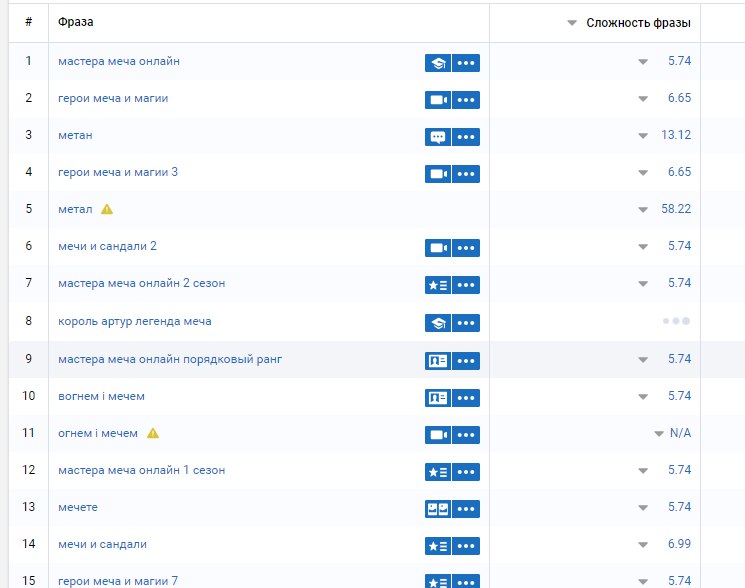This screenshot has width=745, height=588.
Task: Sort by 'Сложность фразы' column header arrow
Action: point(572,23)
